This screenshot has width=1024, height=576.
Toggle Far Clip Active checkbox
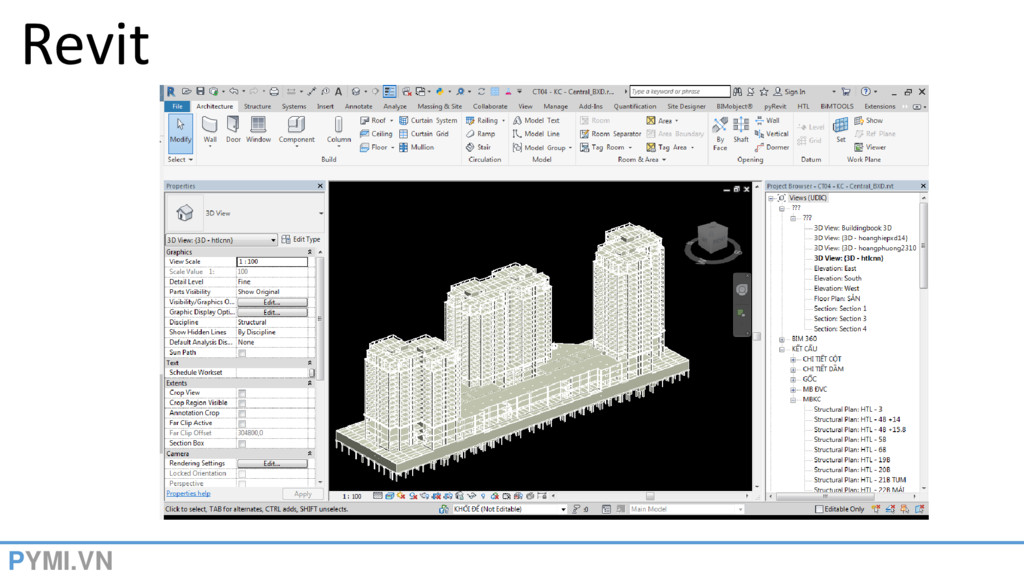(242, 424)
